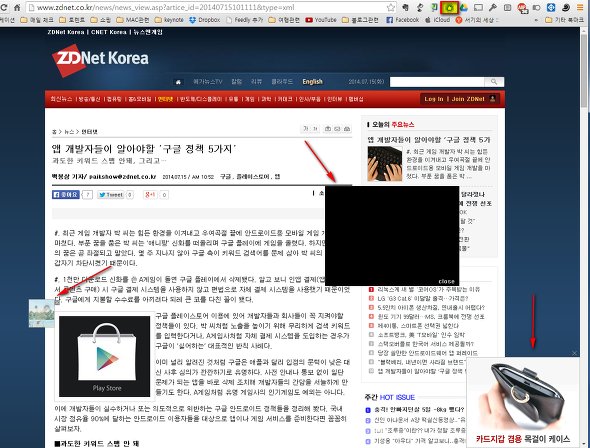Open the 인터넷 category tab
590x448 pixels.
tap(165, 99)
